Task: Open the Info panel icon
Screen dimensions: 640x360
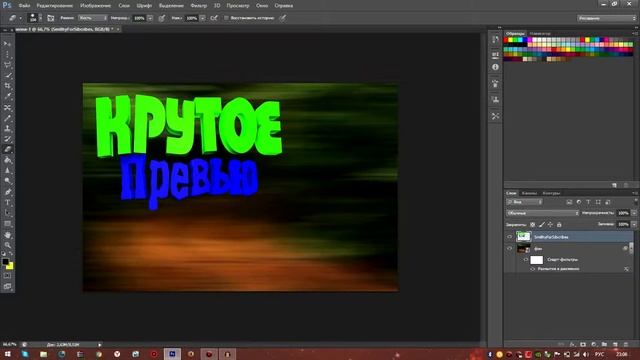Action: (x=495, y=67)
